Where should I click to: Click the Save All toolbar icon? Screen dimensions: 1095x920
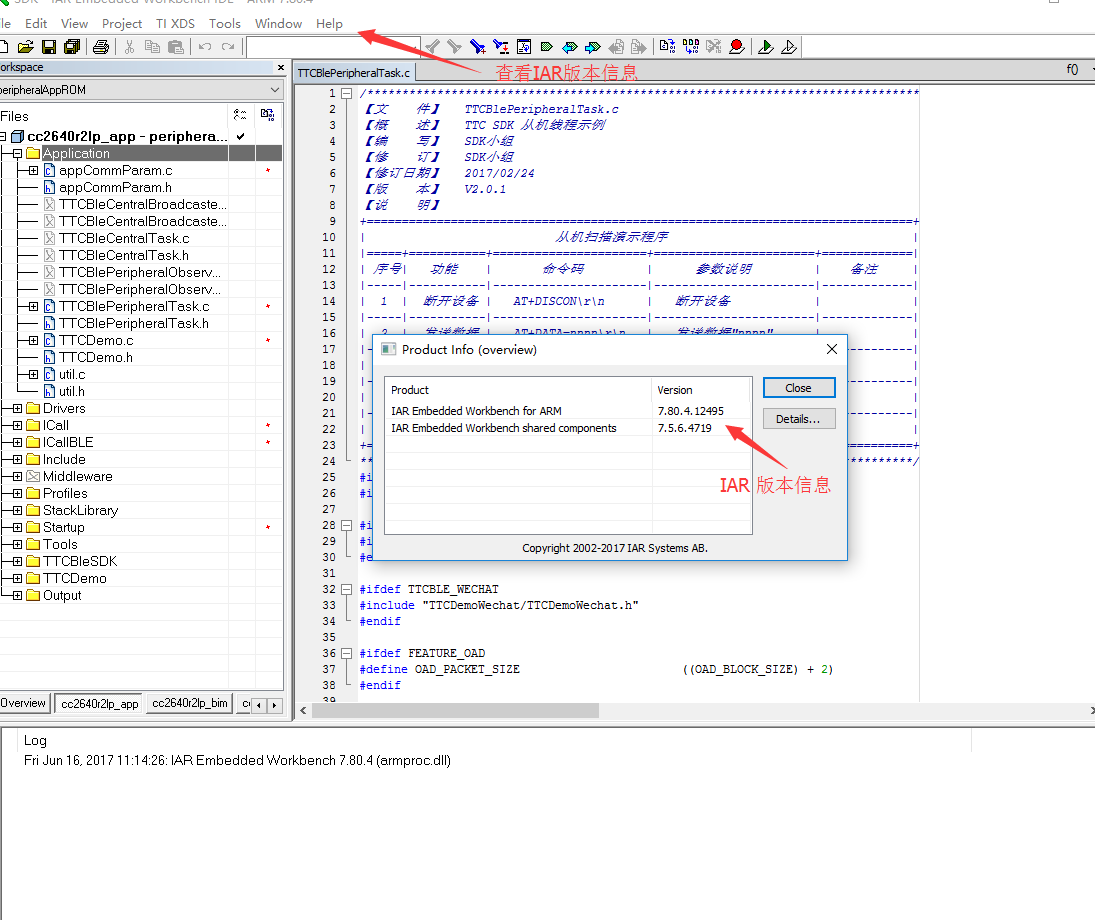point(72,47)
